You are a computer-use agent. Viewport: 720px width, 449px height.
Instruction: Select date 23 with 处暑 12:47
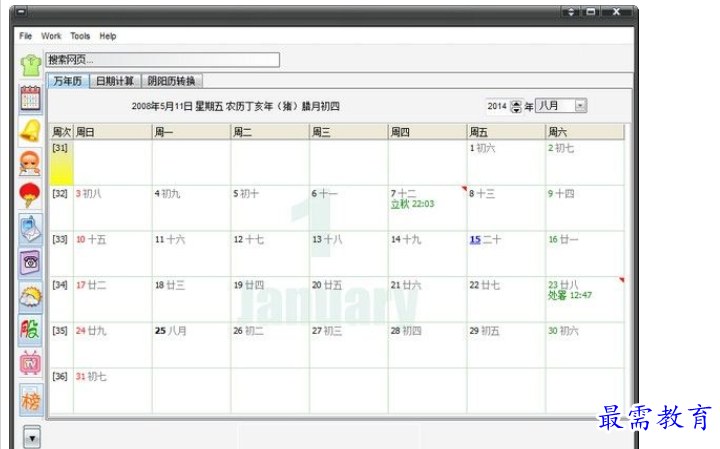(585, 299)
